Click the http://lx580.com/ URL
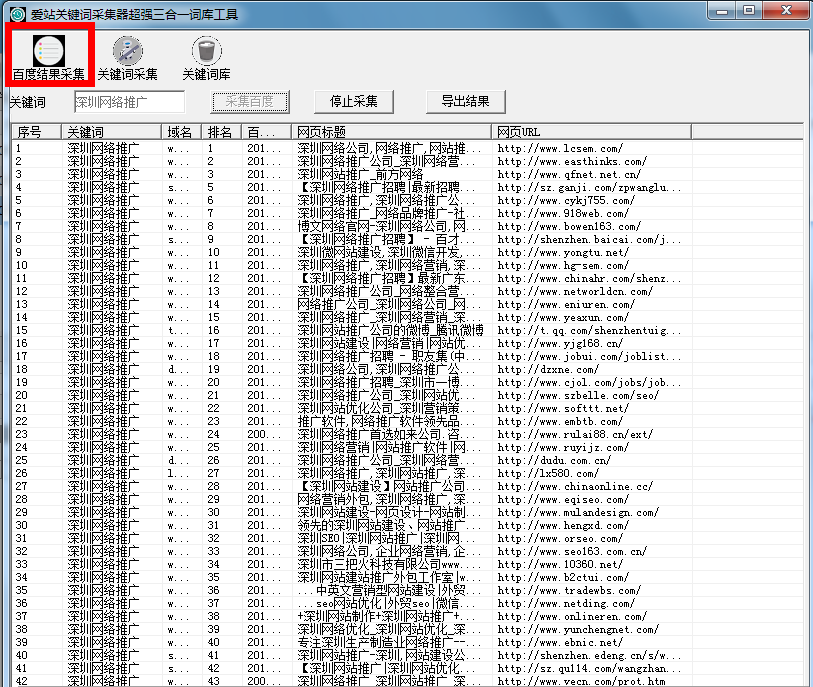The width and height of the screenshot is (813, 687). coord(548,473)
